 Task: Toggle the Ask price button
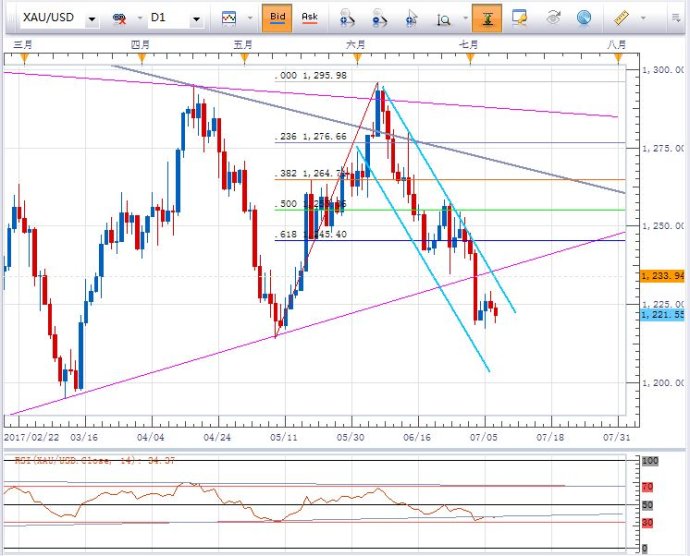click(309, 18)
